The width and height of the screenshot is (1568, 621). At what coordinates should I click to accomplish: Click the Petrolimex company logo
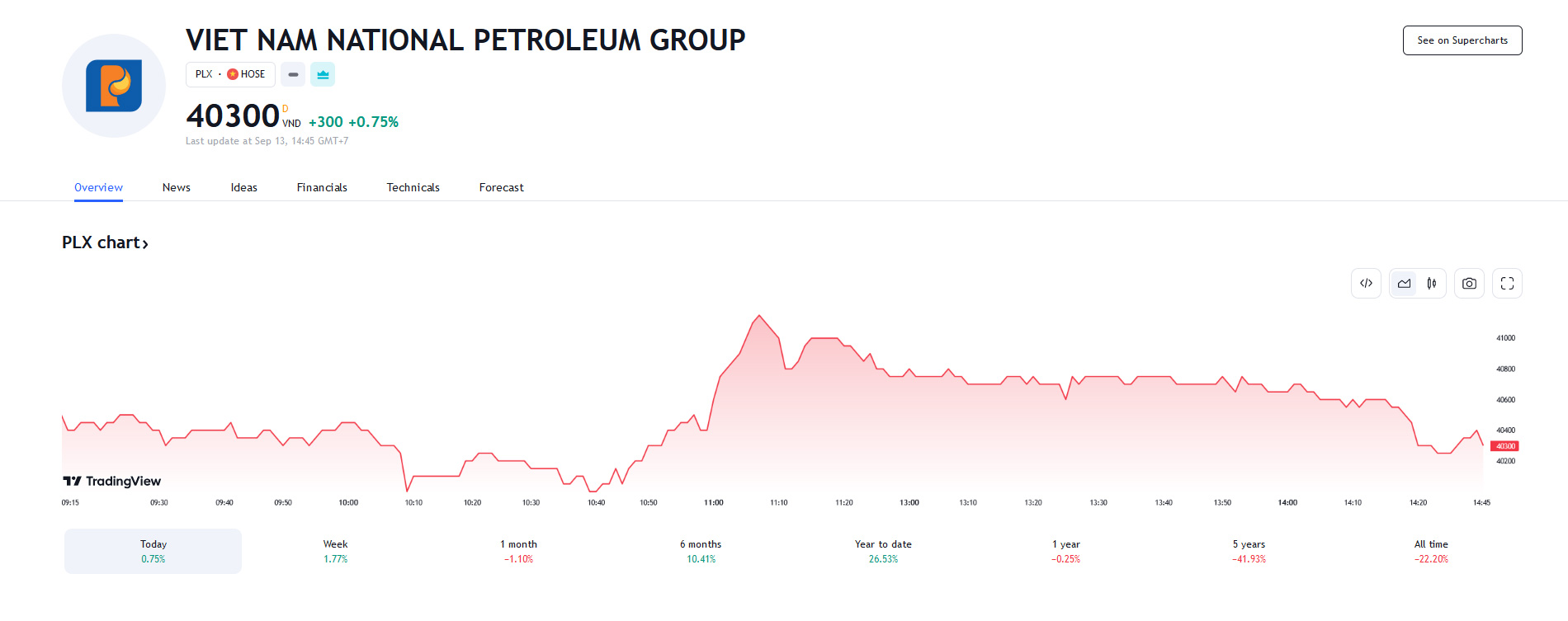point(114,86)
